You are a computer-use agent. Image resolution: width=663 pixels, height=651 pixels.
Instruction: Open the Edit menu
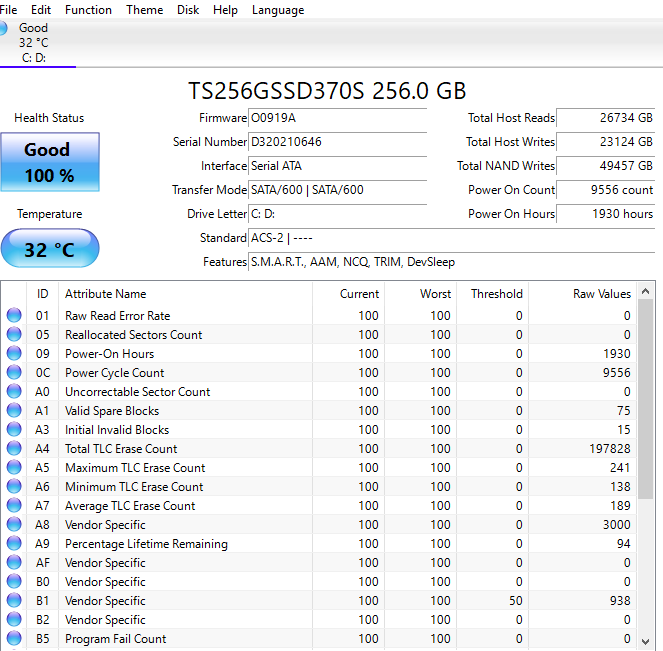tap(41, 9)
